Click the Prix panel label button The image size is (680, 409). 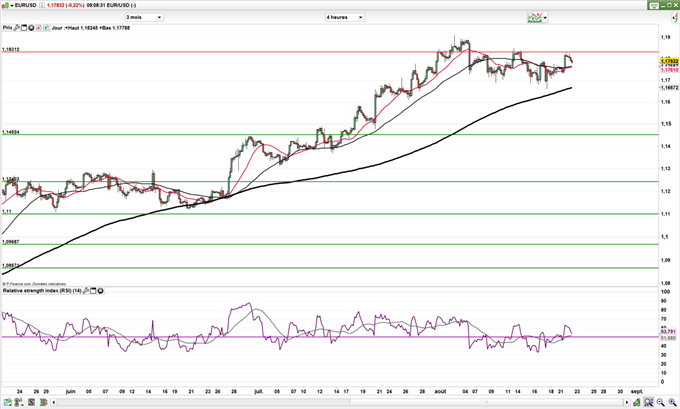pos(8,28)
